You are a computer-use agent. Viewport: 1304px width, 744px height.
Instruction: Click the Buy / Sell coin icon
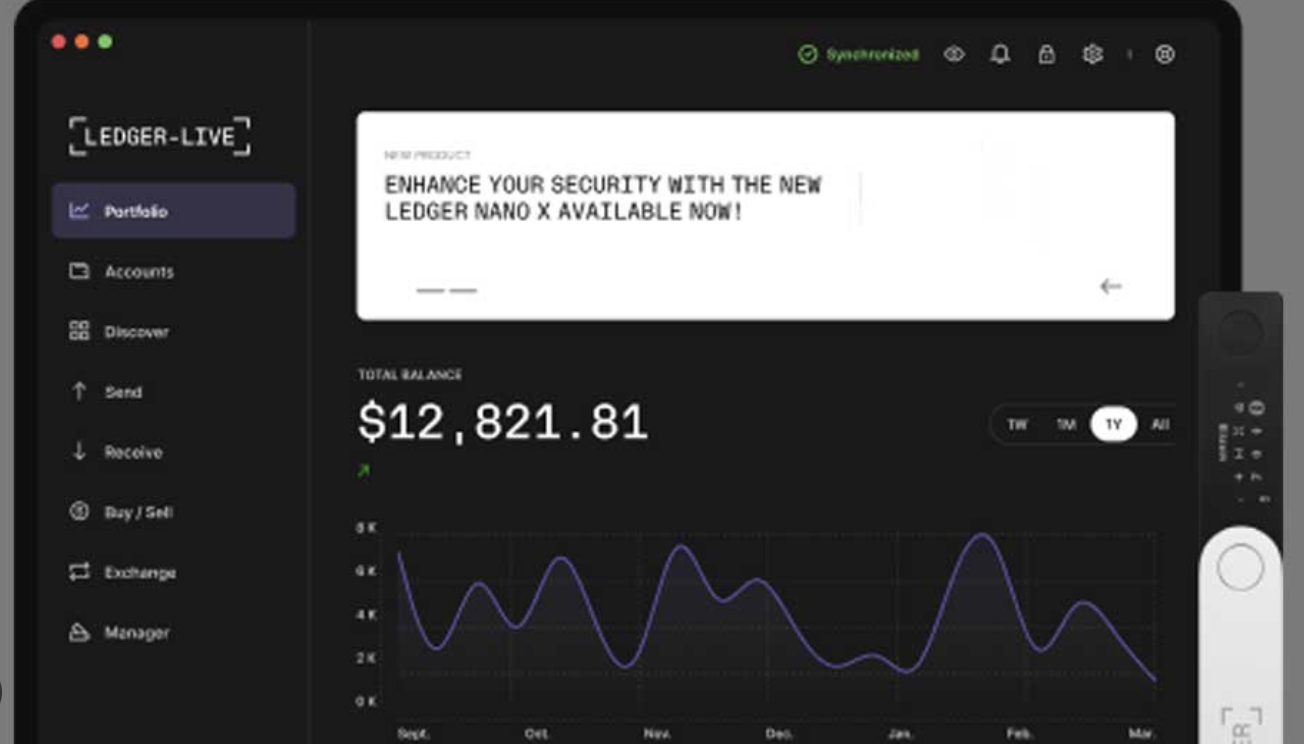[79, 511]
